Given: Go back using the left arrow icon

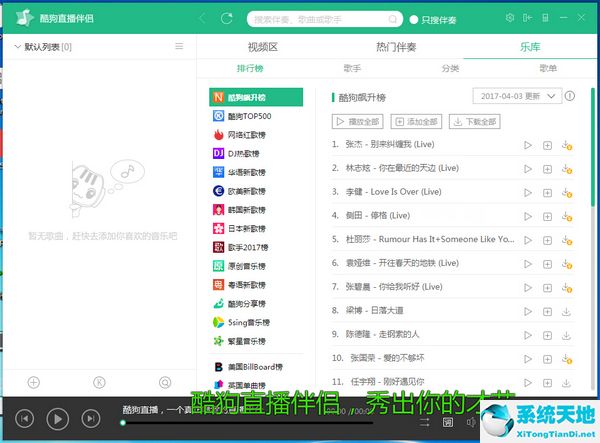Looking at the screenshot, I should (x=203, y=18).
